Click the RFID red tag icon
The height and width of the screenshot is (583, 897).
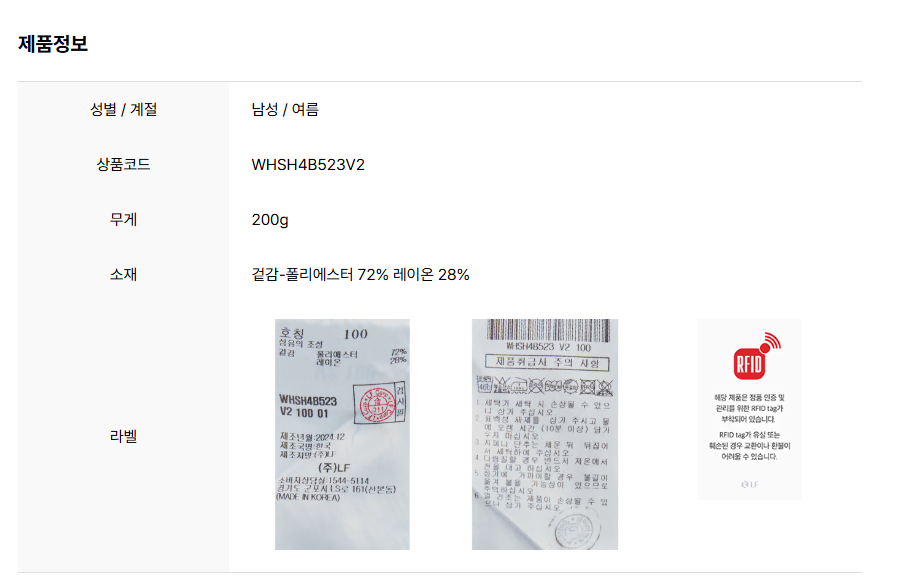coord(755,356)
